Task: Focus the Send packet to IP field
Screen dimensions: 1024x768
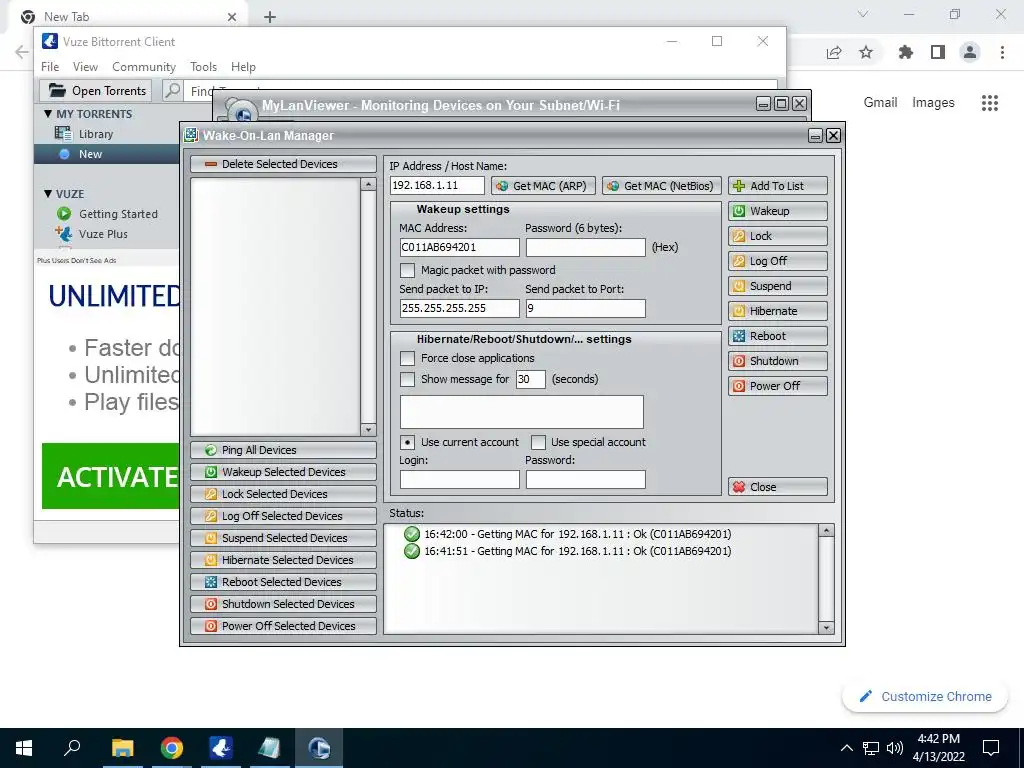Action: pos(460,308)
